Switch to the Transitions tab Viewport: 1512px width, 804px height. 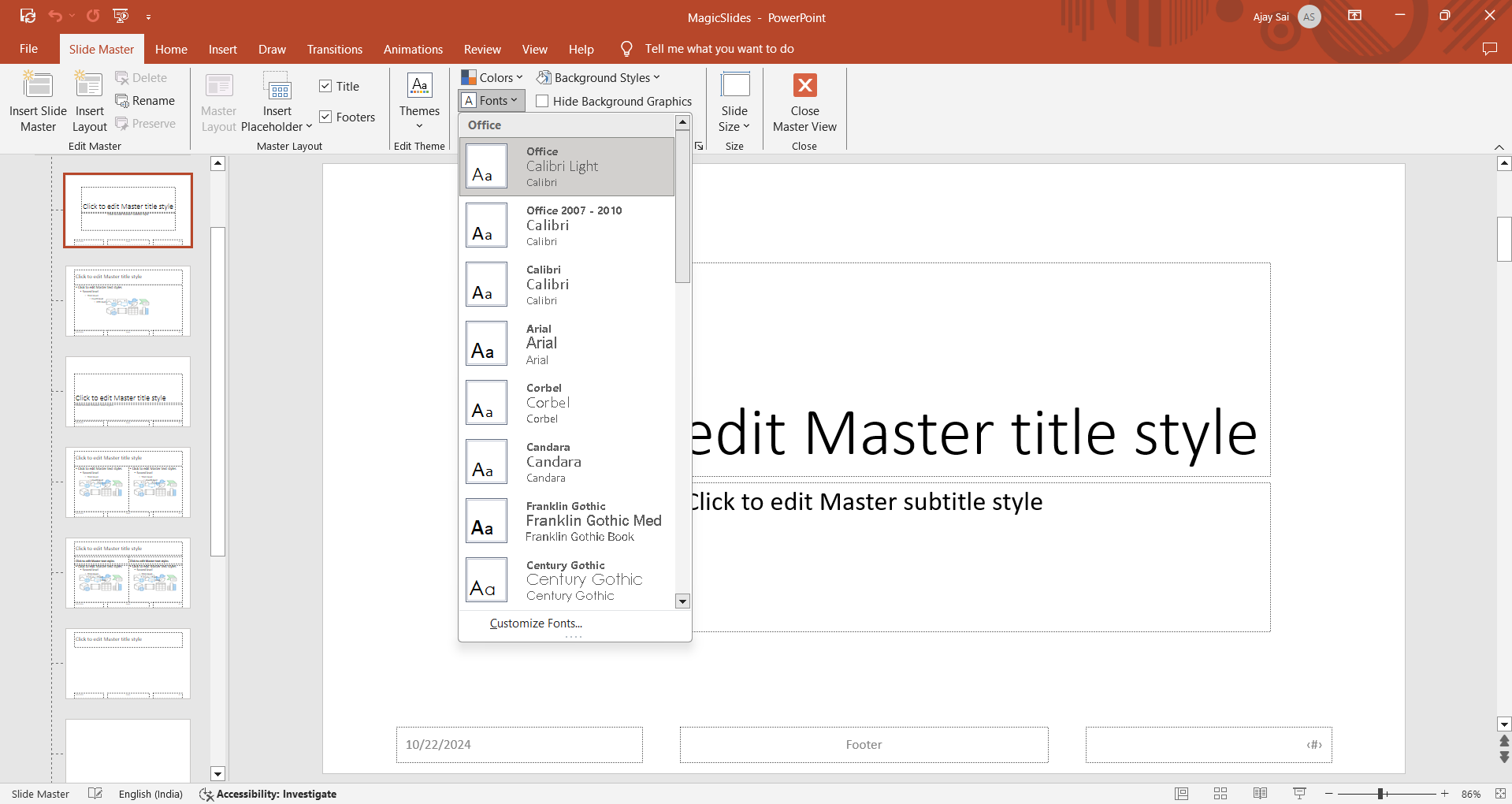(x=334, y=49)
